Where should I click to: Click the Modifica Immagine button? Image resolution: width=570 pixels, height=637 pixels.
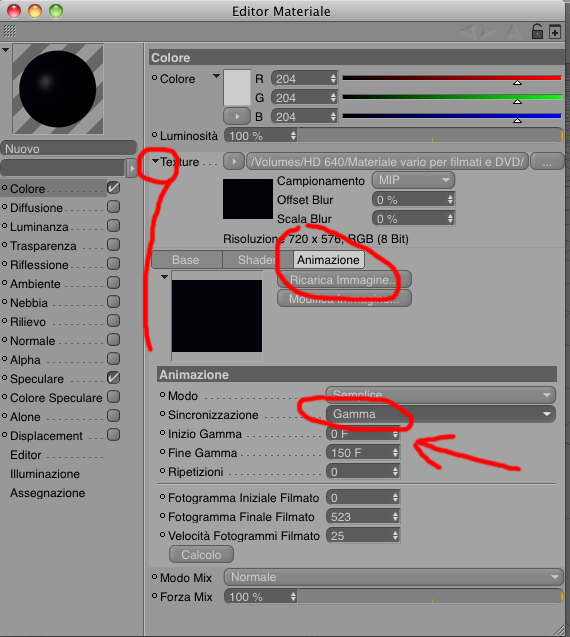tap(344, 299)
